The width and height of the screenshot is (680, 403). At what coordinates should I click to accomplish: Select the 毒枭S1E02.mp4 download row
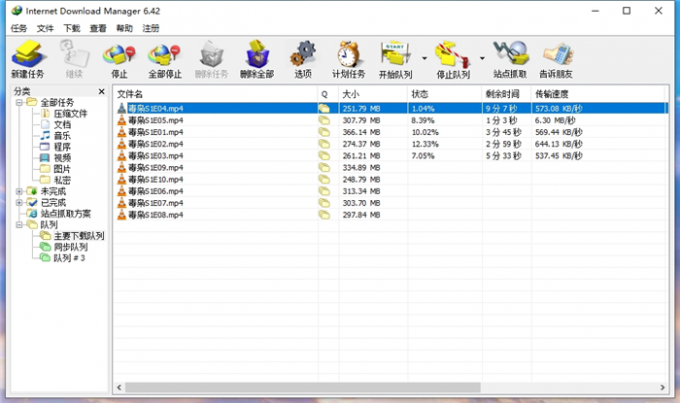(x=391, y=144)
